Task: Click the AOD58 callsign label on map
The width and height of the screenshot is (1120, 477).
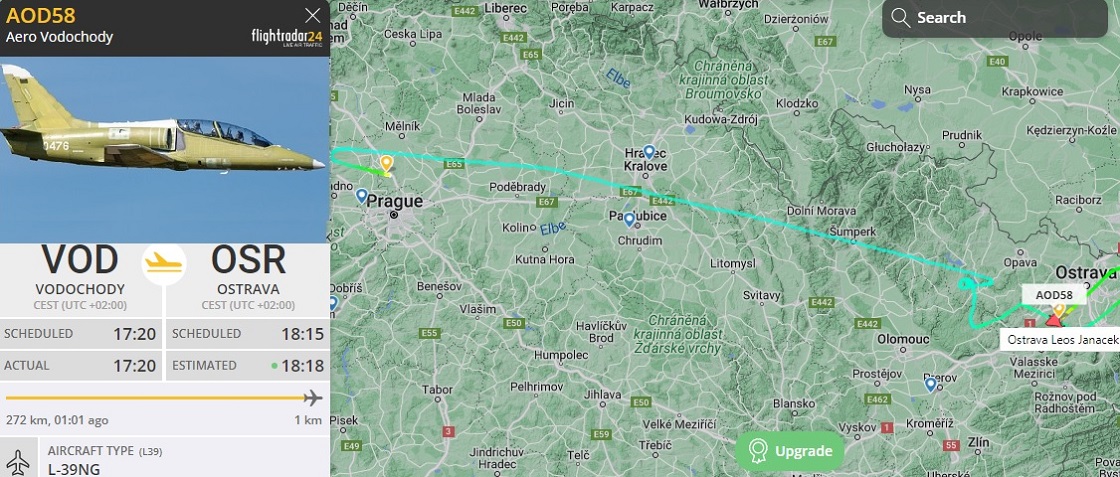Action: click(1054, 295)
